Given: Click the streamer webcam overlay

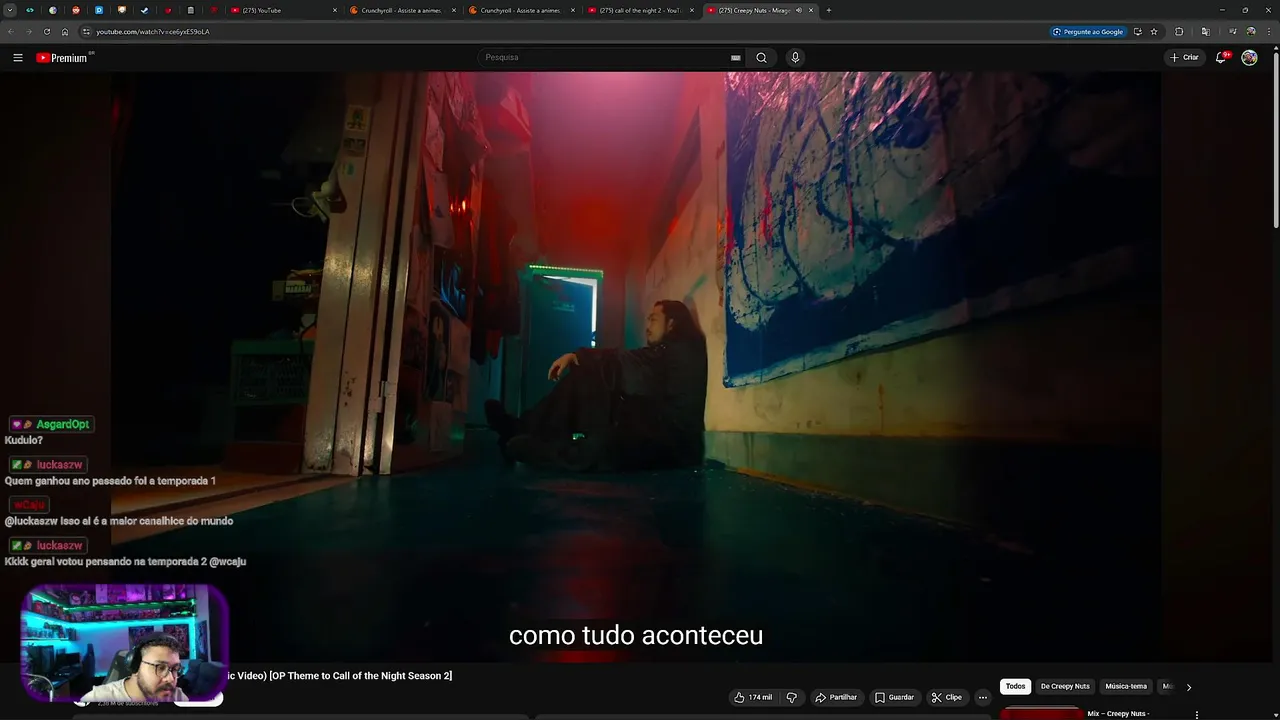Looking at the screenshot, I should pos(125,642).
